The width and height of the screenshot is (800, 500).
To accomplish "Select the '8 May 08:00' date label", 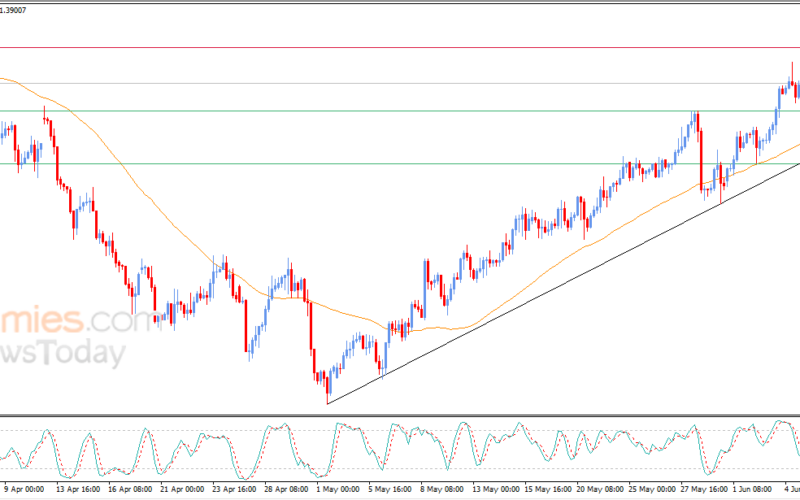I will pyautogui.click(x=442, y=489).
